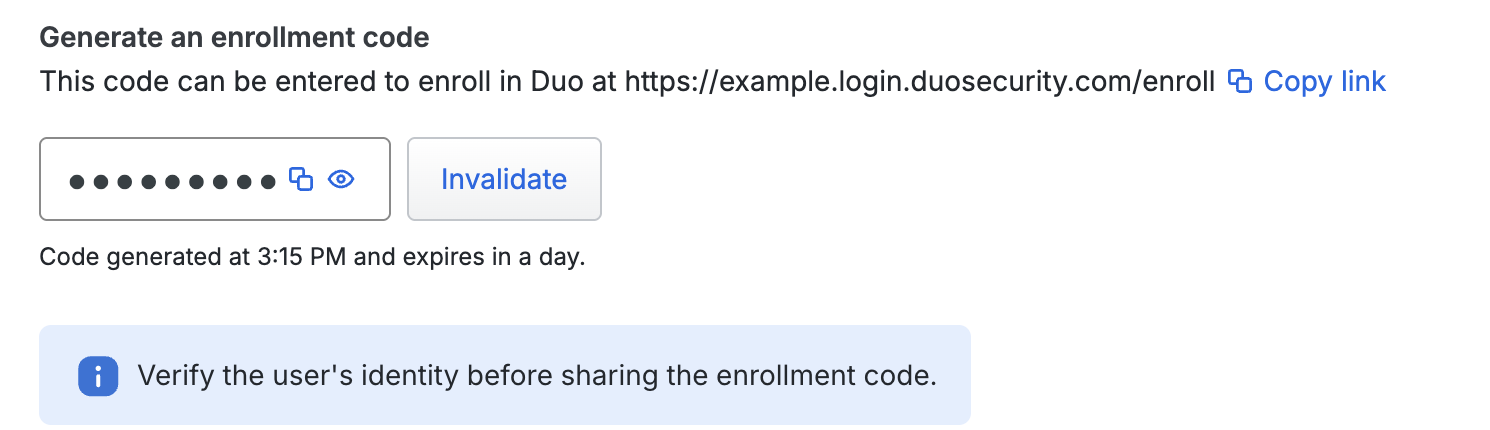Click the Copy link text
This screenshot has height=430, width=1490.
coord(1324,81)
